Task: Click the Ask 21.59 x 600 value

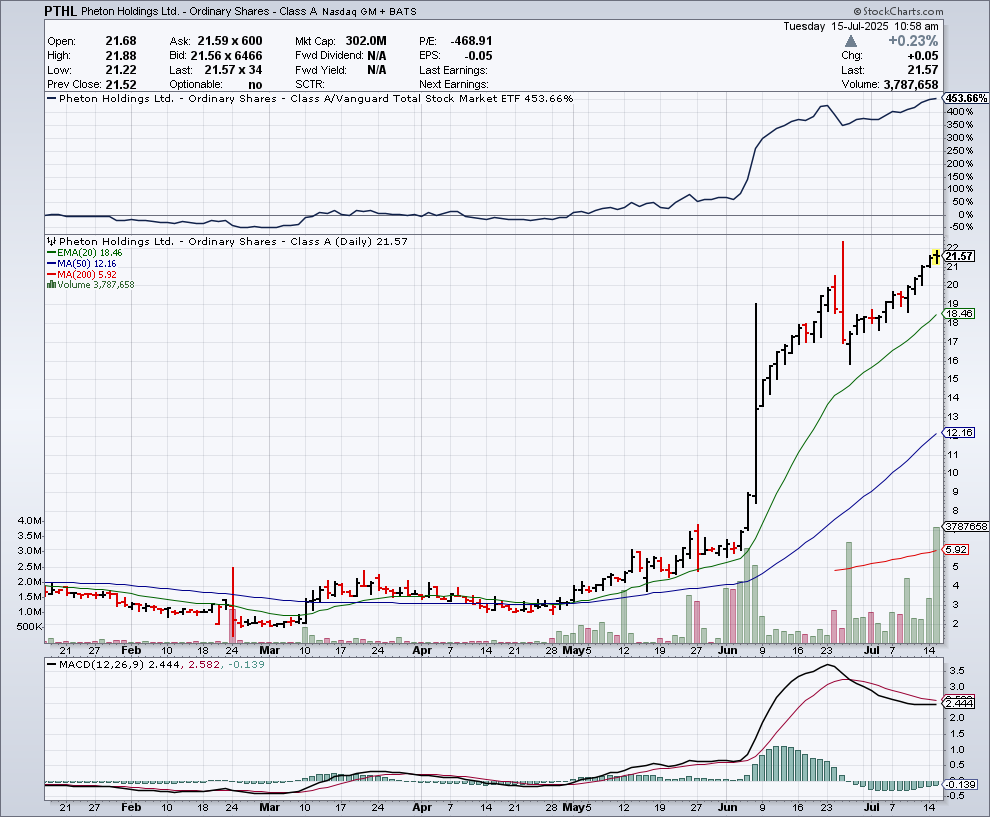Action: (229, 41)
